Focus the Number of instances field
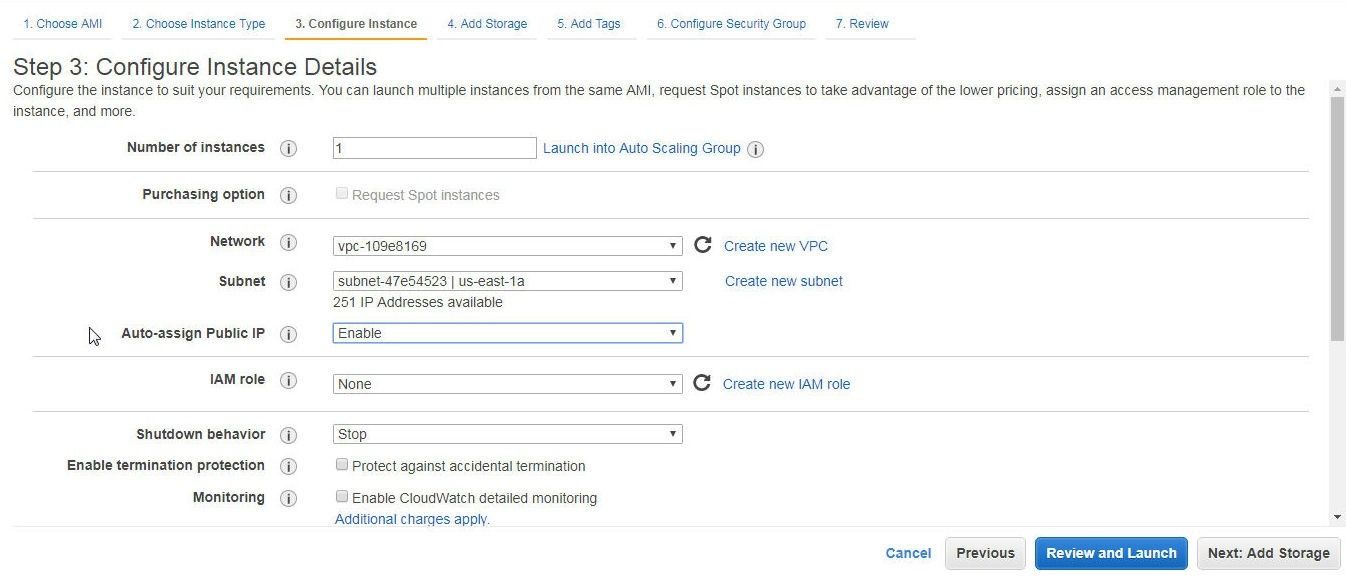This screenshot has height=587, width=1346. [x=435, y=148]
